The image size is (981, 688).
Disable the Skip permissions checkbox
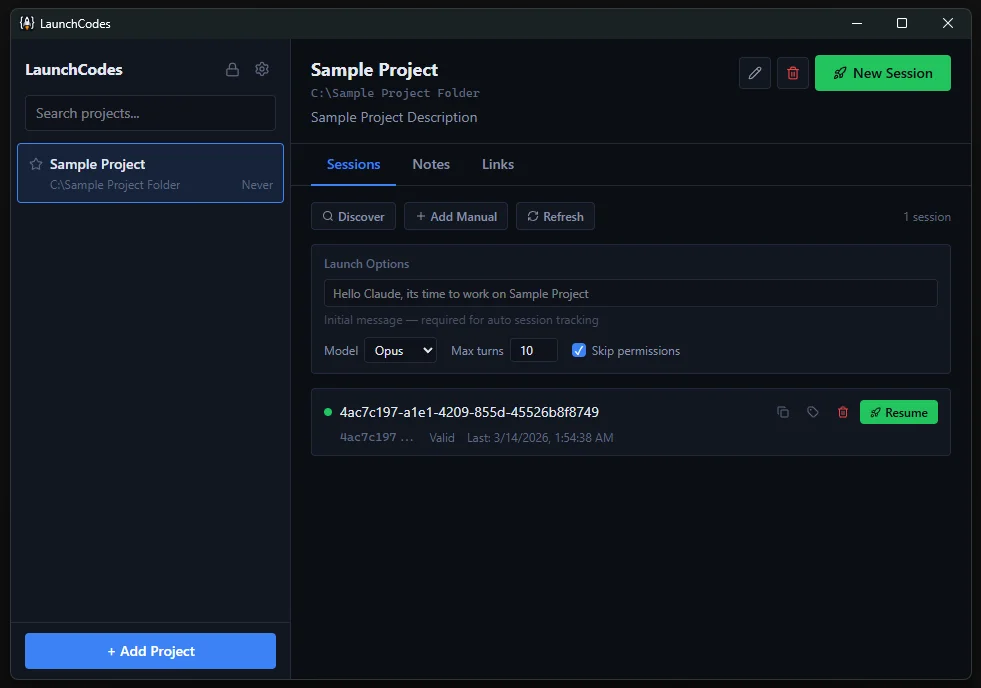coord(579,350)
